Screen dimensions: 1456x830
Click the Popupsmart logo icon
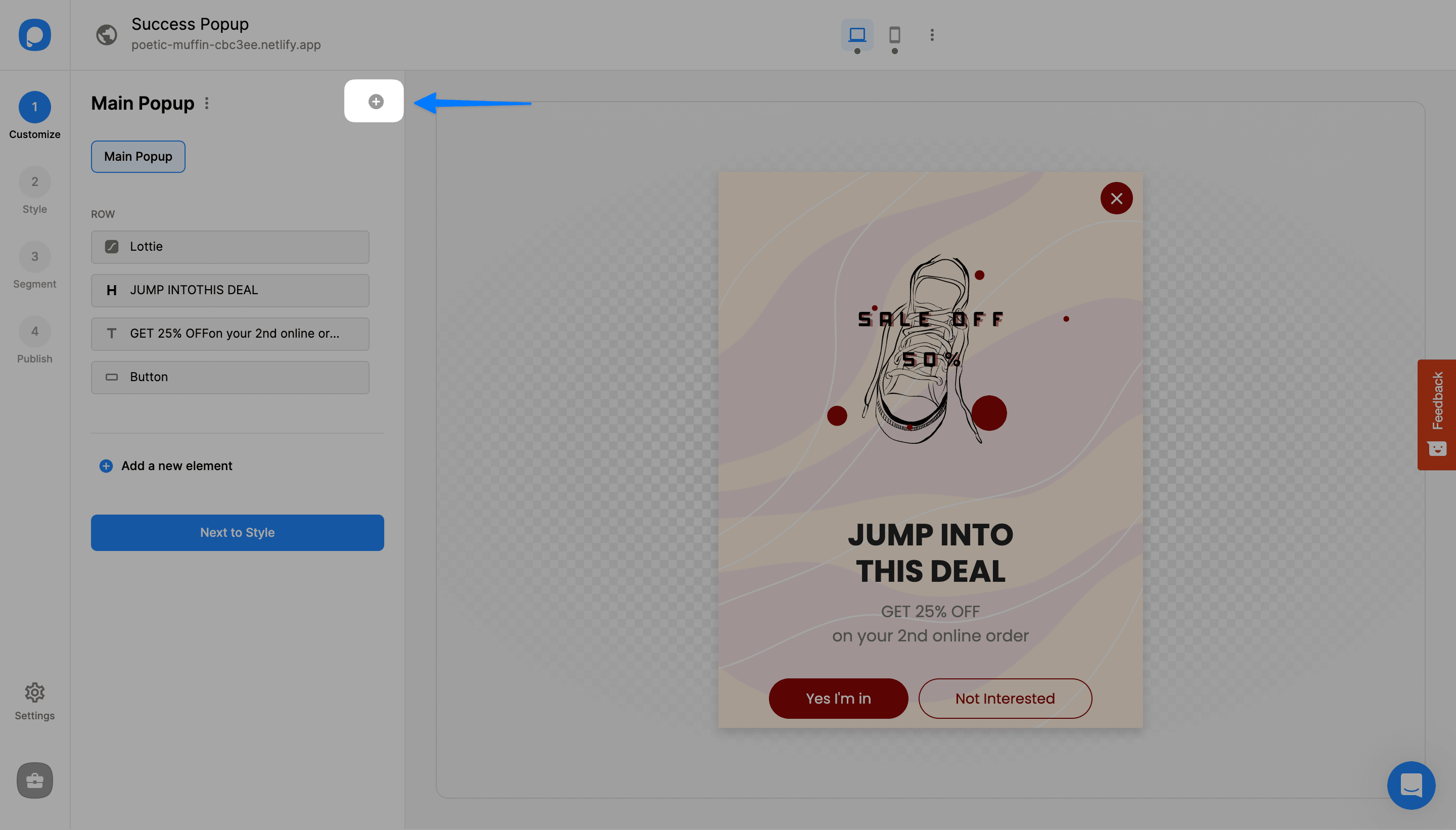click(x=35, y=35)
